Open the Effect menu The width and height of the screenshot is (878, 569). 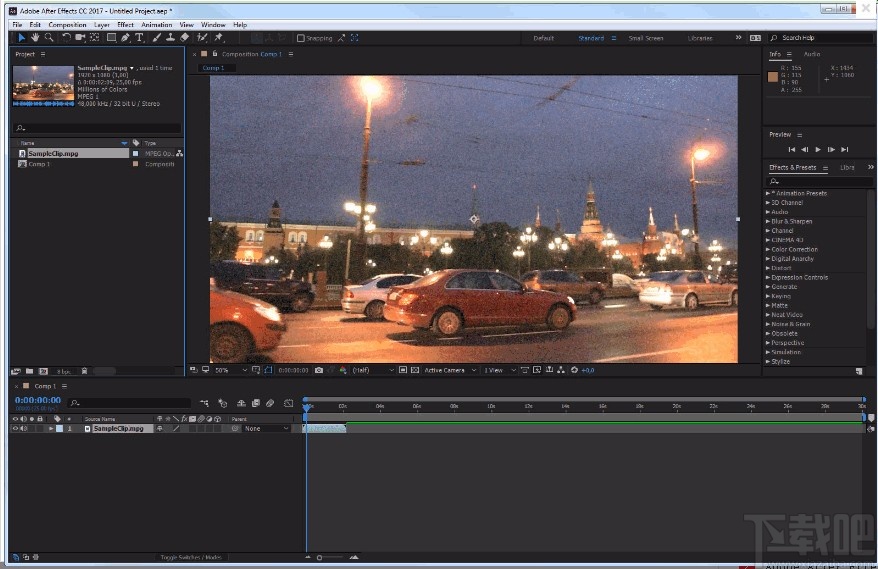(x=125, y=25)
